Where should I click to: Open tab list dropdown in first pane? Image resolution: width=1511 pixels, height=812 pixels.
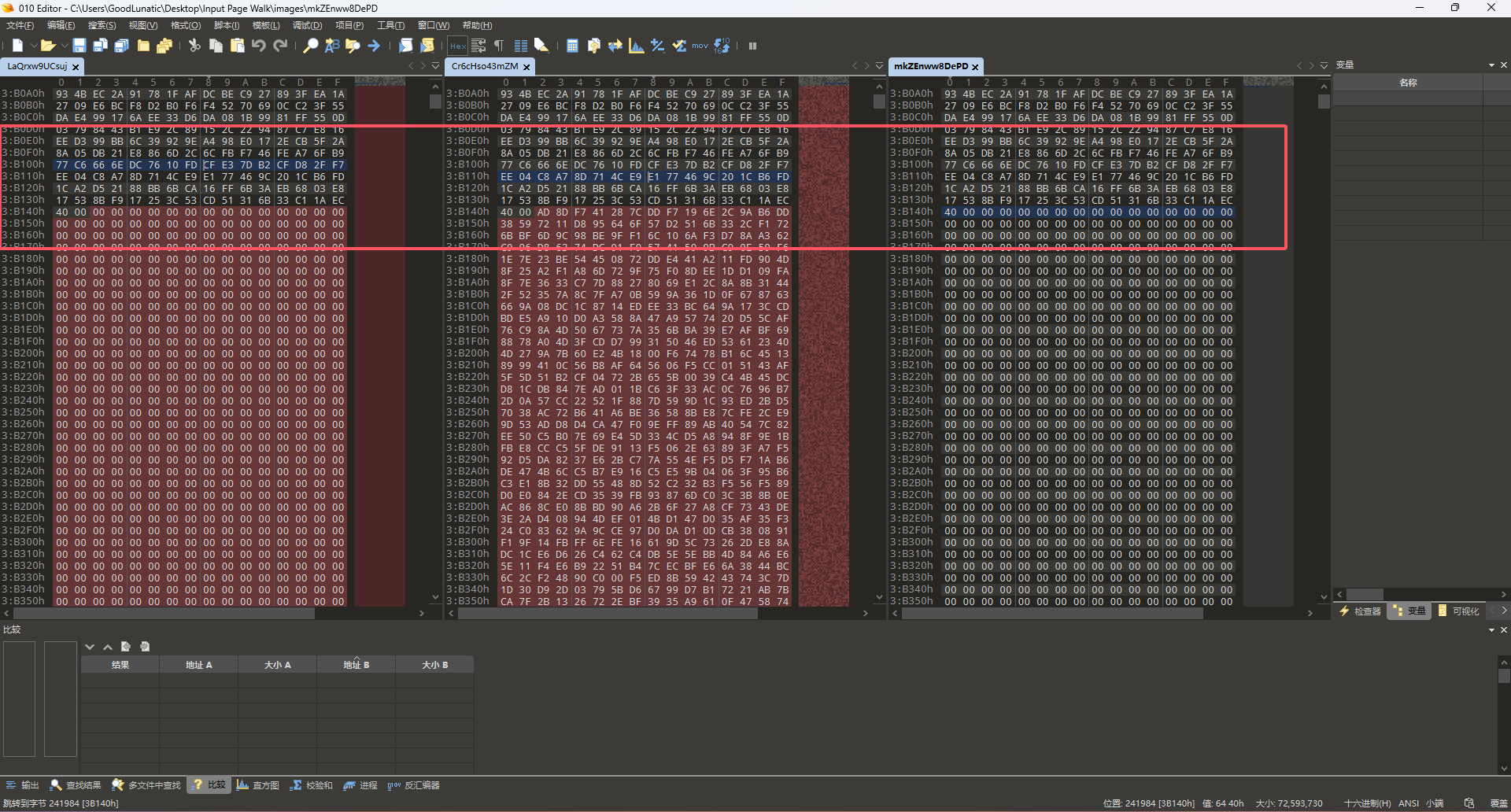pos(435,66)
